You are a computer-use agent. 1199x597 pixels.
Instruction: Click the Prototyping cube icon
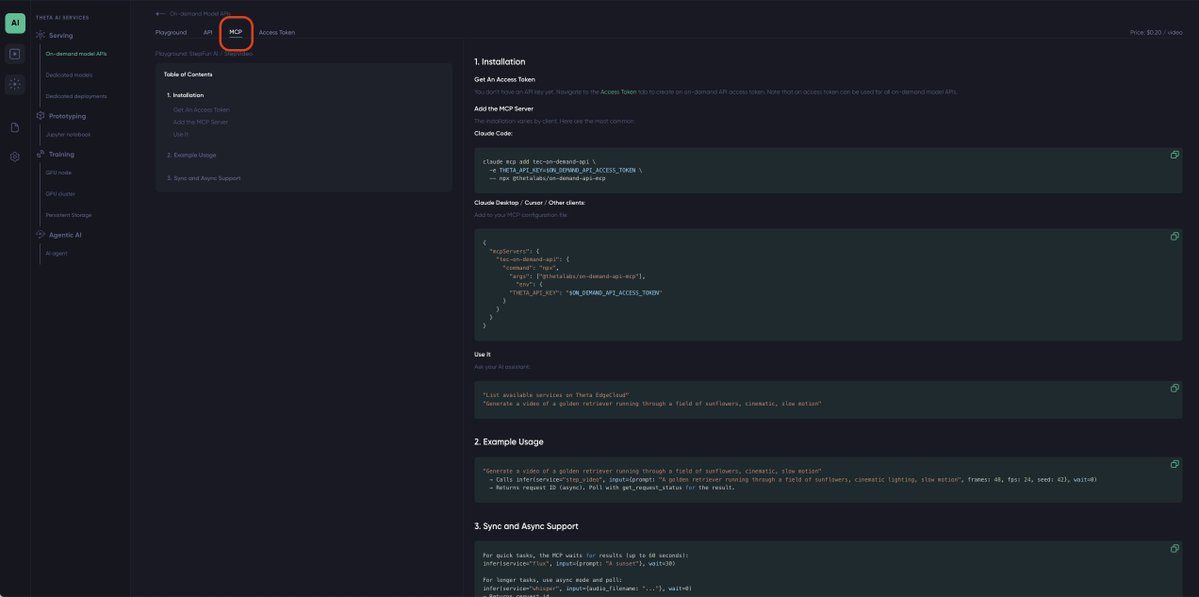pos(41,115)
